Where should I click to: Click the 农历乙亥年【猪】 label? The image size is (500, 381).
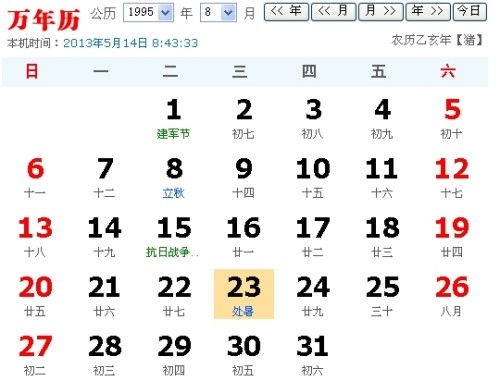tap(438, 40)
